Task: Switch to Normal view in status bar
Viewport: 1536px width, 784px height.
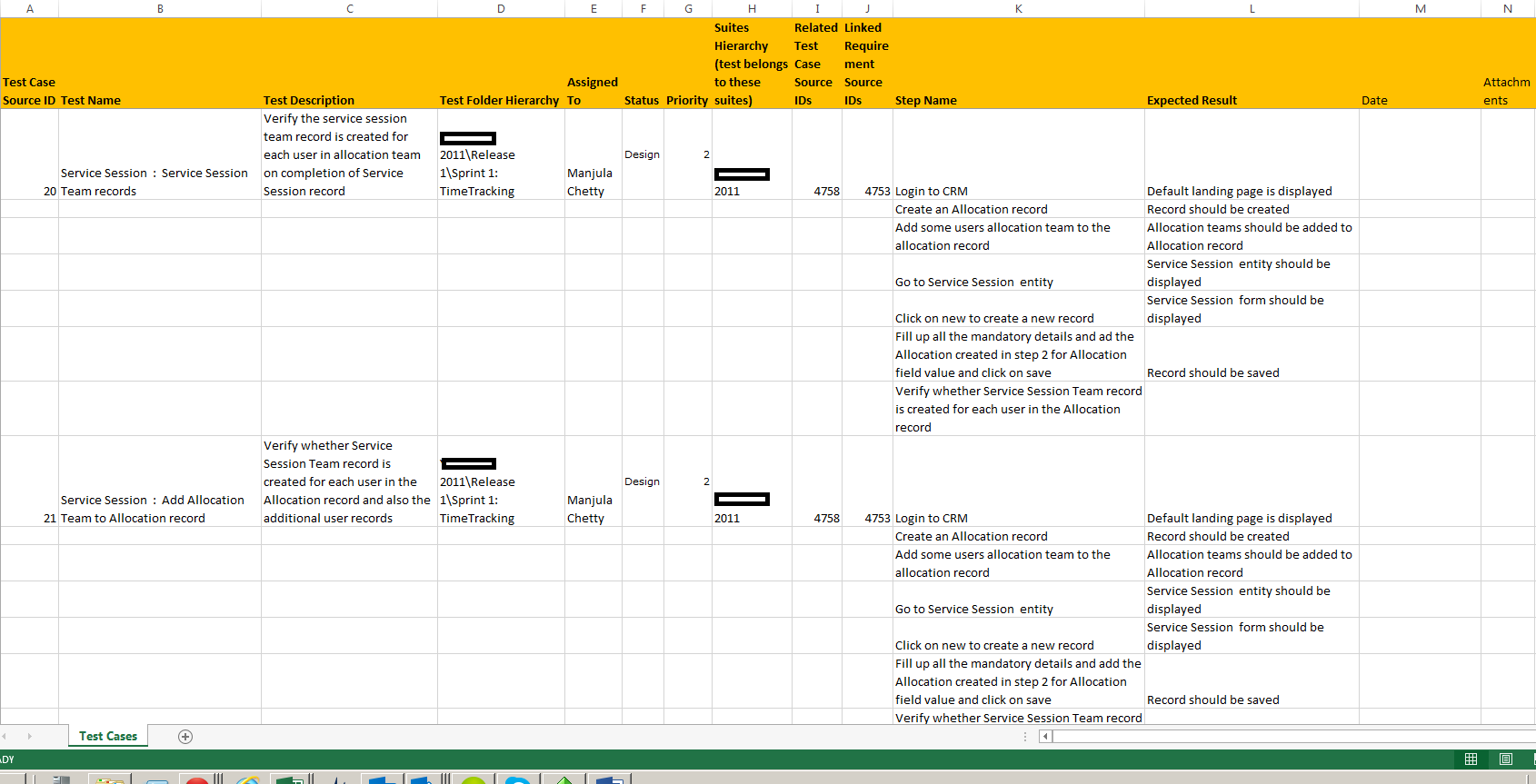Action: 1471,759
